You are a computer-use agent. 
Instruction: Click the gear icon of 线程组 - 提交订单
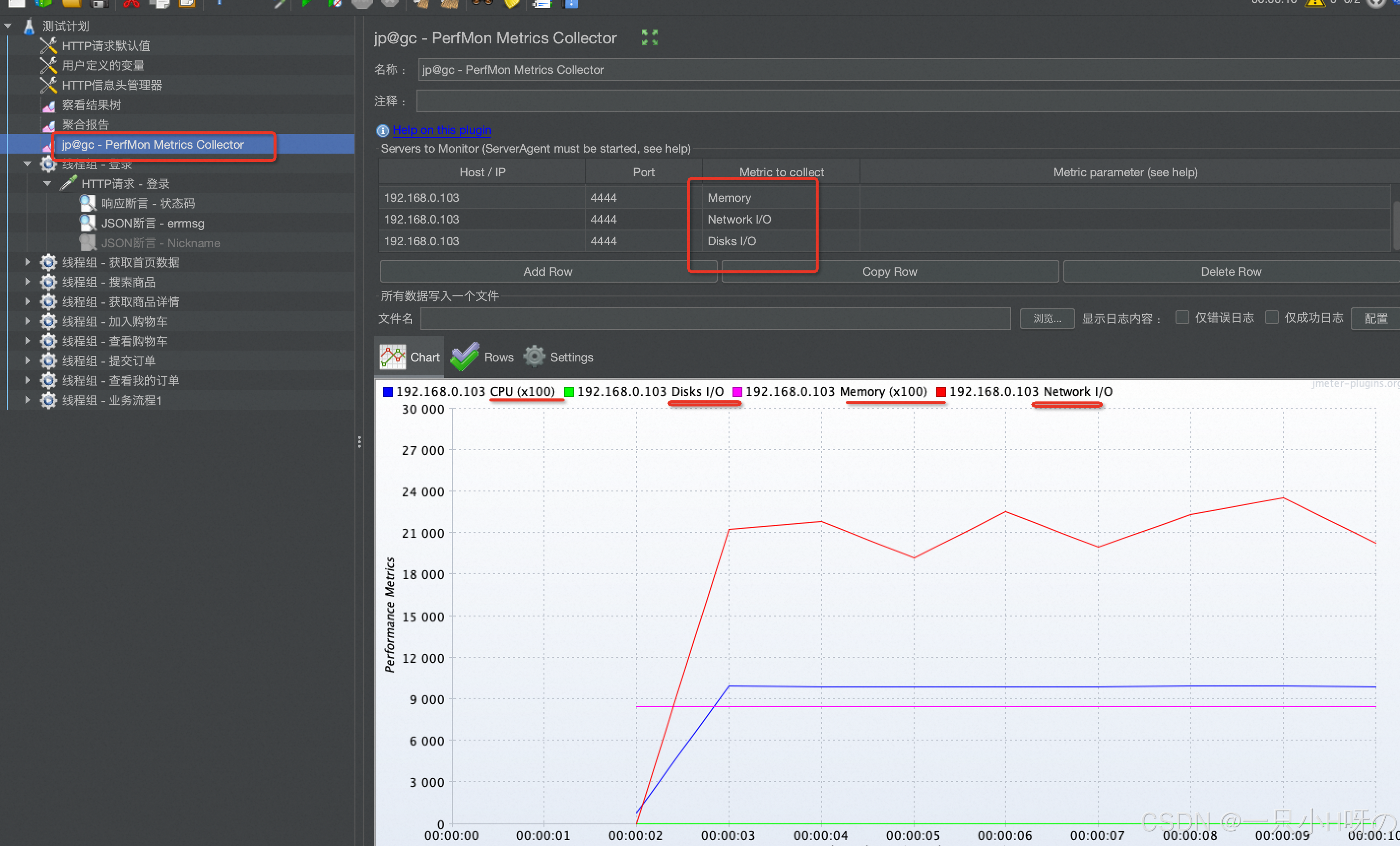(x=49, y=360)
